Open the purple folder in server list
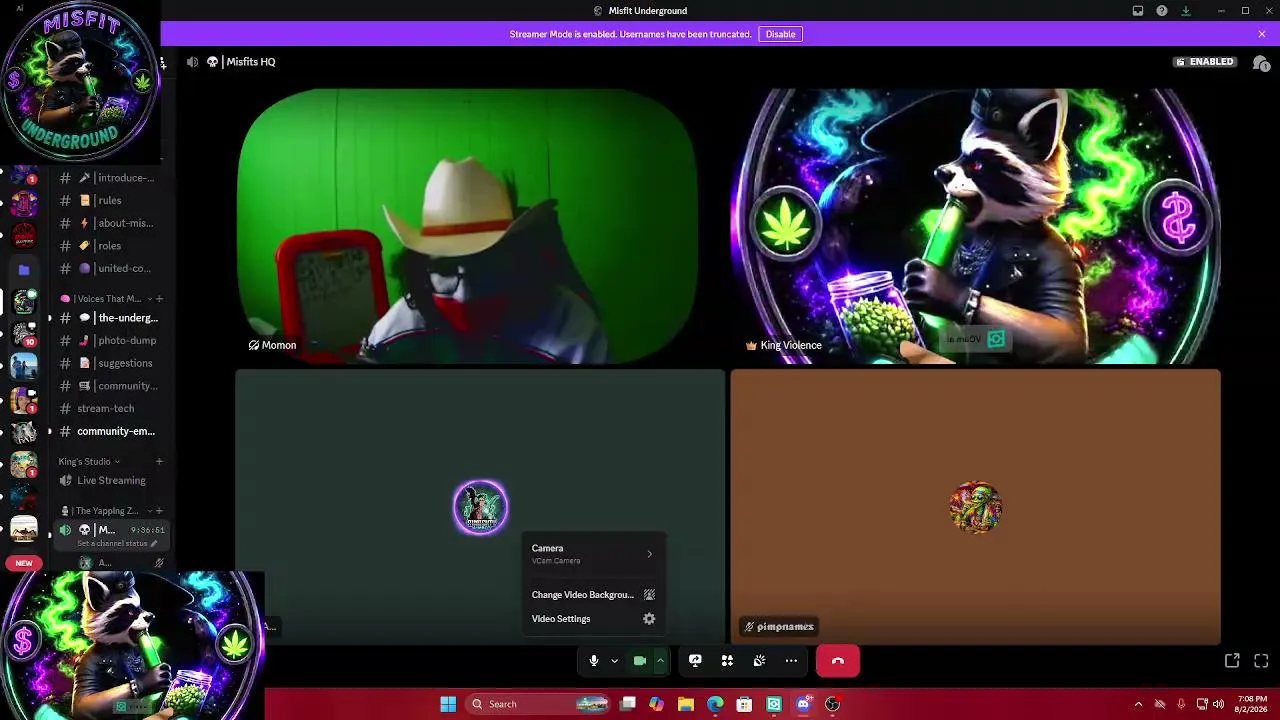Viewport: 1280px width, 720px height. 24,270
